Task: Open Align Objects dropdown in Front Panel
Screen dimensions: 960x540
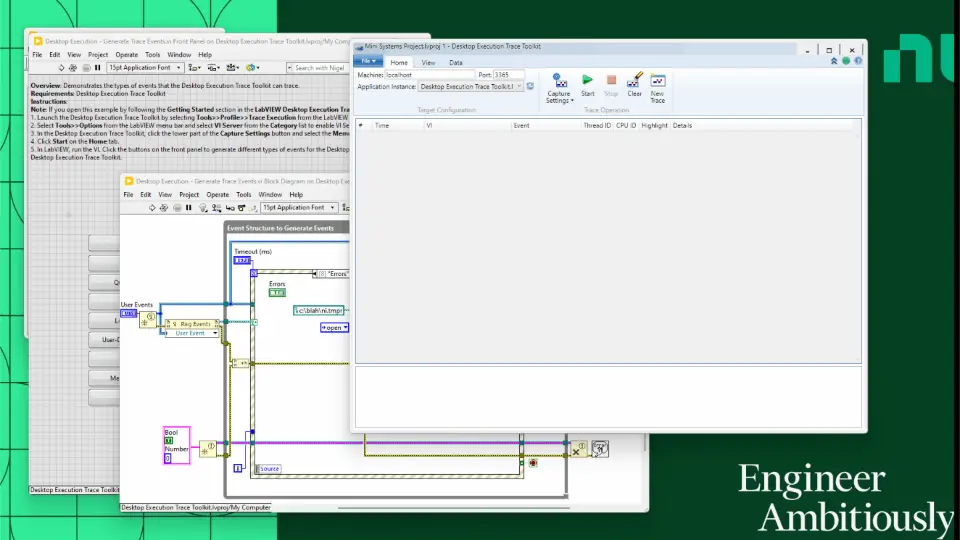Action: pos(195,68)
